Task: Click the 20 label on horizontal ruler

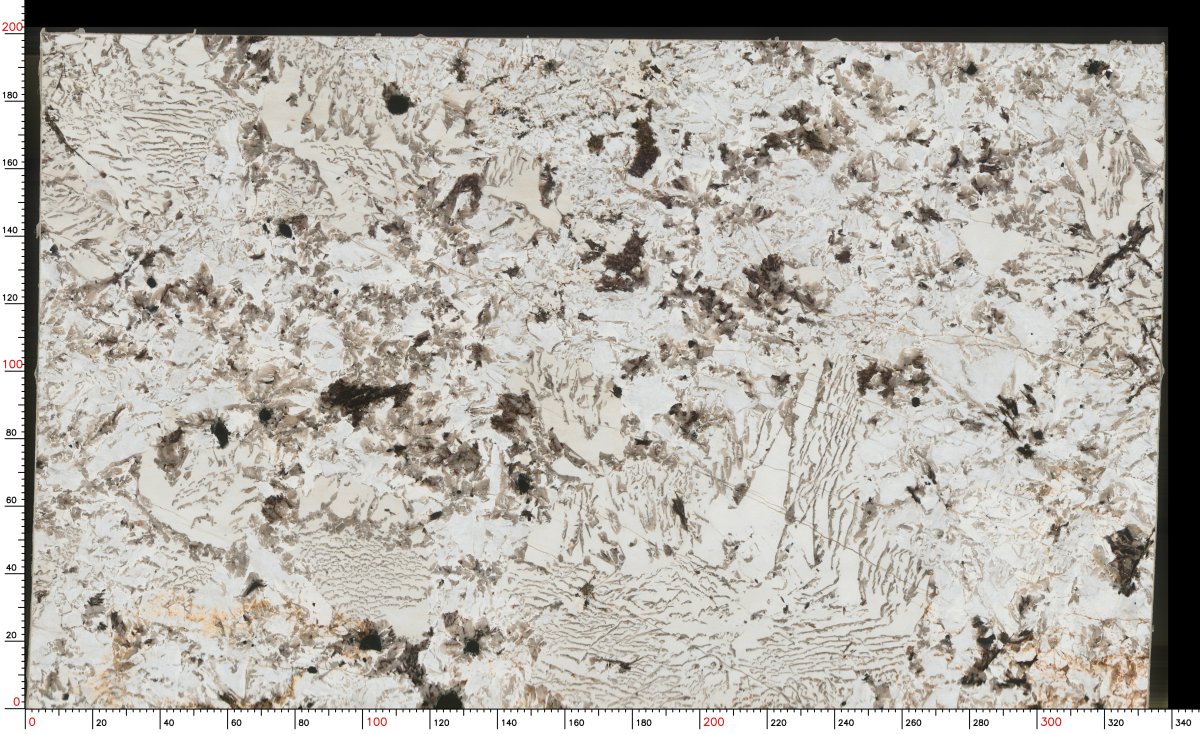Action: click(x=100, y=722)
